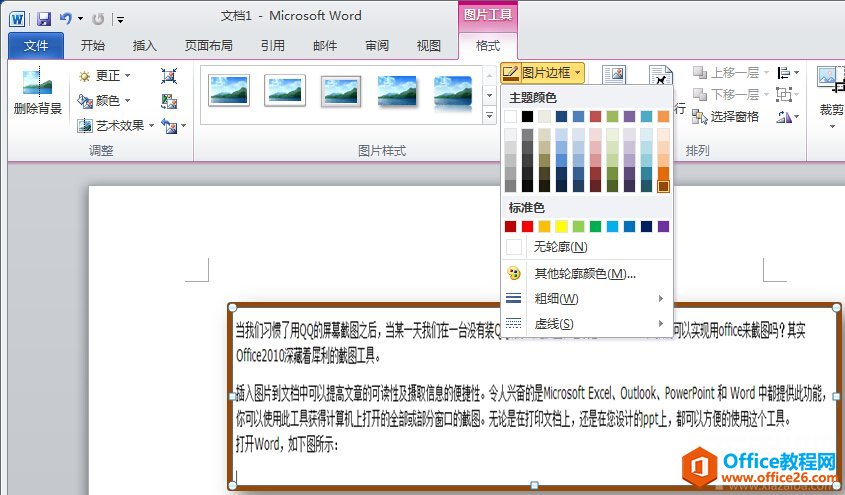Pick the top-row red theme color swatch
Screen dimensions: 845x495
(x=595, y=116)
